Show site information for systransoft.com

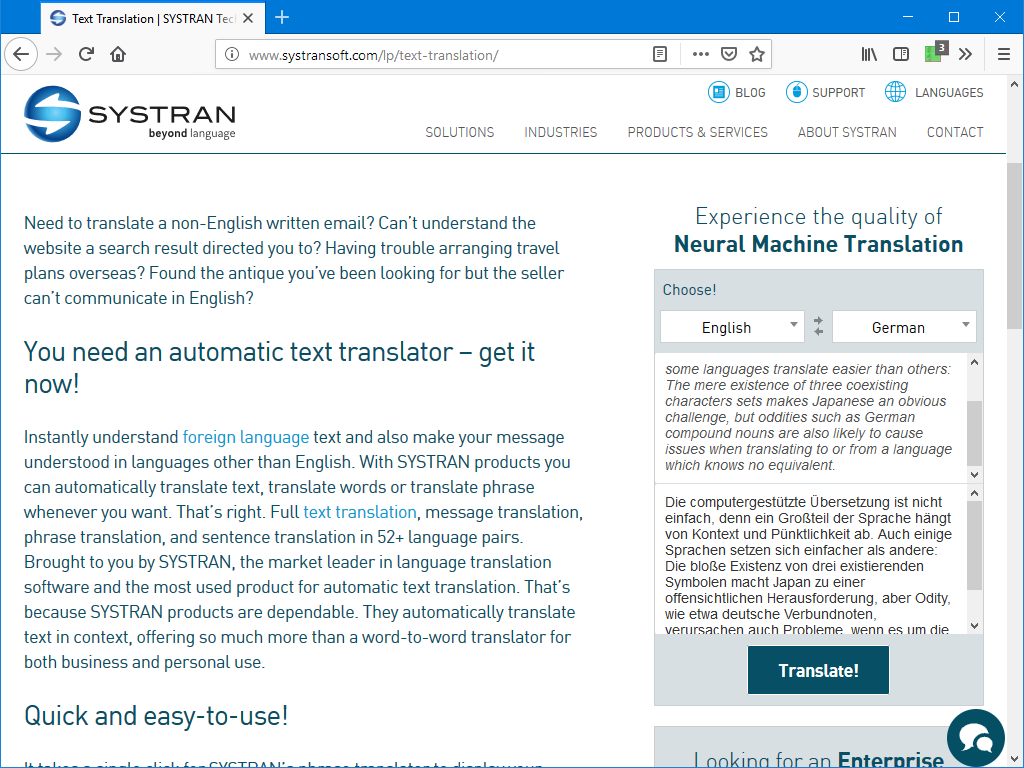click(232, 54)
